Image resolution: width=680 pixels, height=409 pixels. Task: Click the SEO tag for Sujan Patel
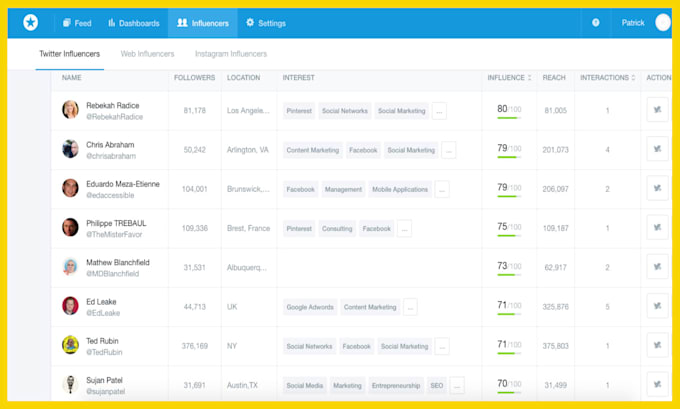coord(437,386)
